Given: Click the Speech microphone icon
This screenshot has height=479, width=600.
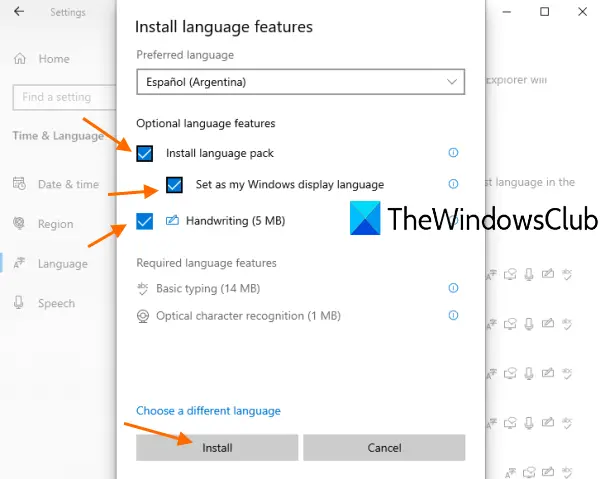Looking at the screenshot, I should (x=18, y=302).
